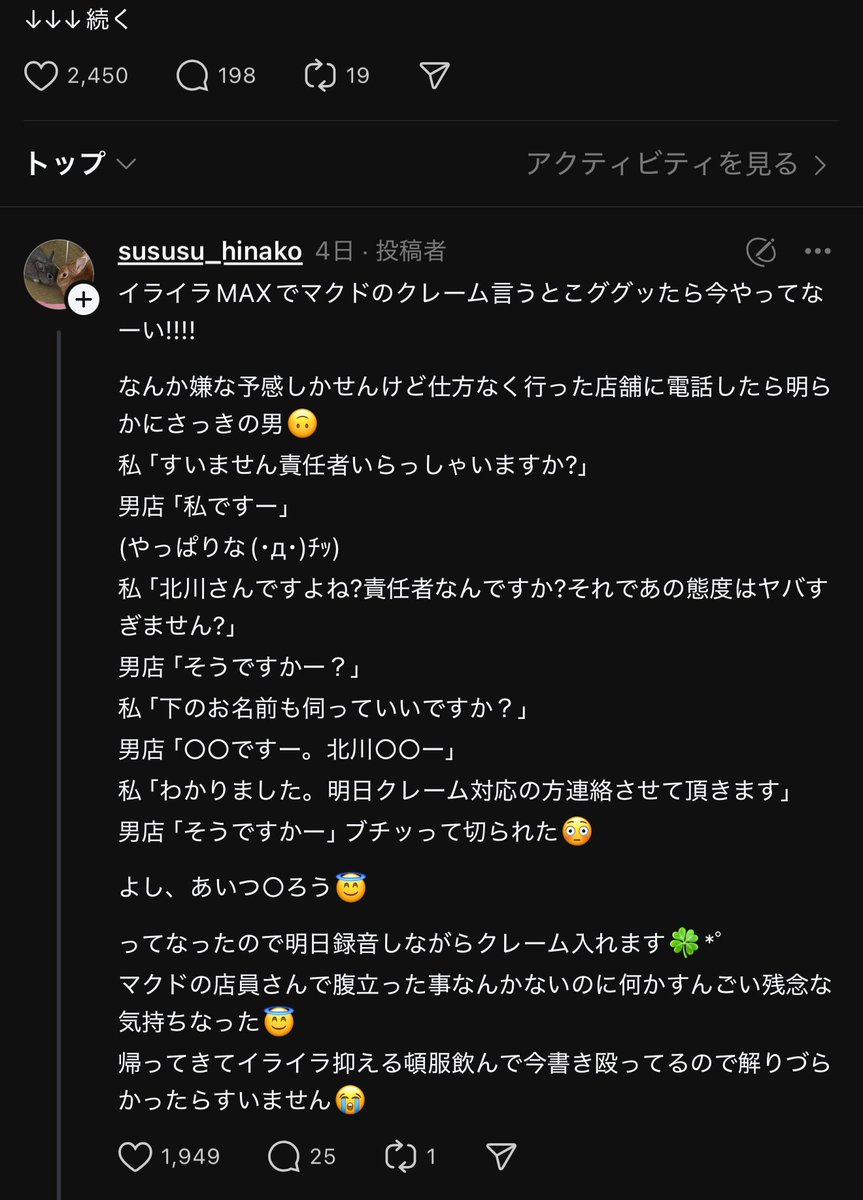
Task: Like the reply with 1,949 likes
Action: [134, 1157]
